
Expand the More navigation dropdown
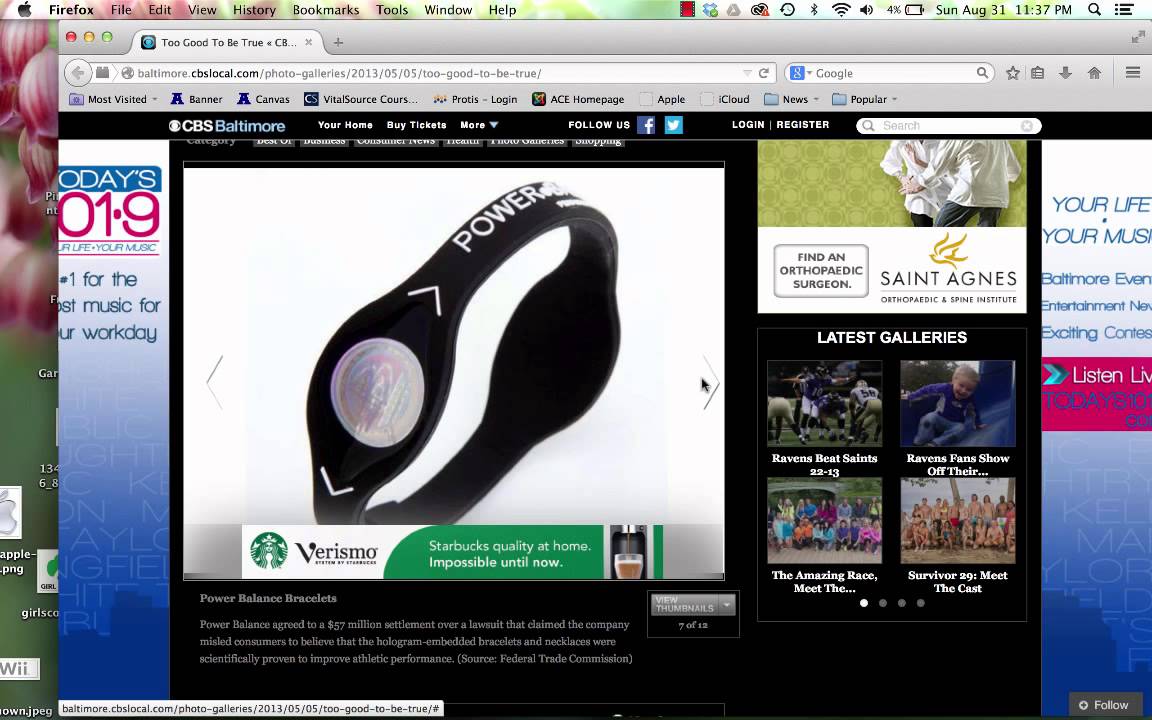pyautogui.click(x=479, y=125)
